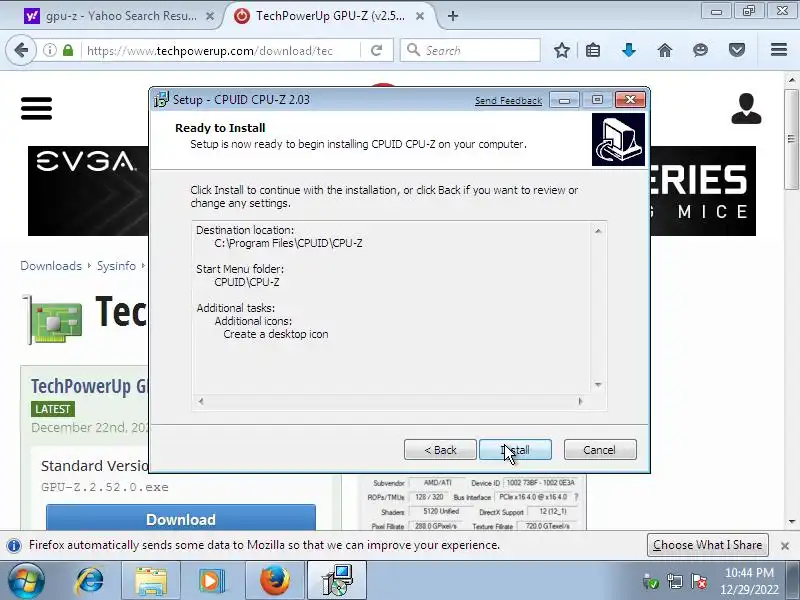Open Windows Explorer from taskbar
Viewport: 800px width, 600px height.
click(151, 581)
